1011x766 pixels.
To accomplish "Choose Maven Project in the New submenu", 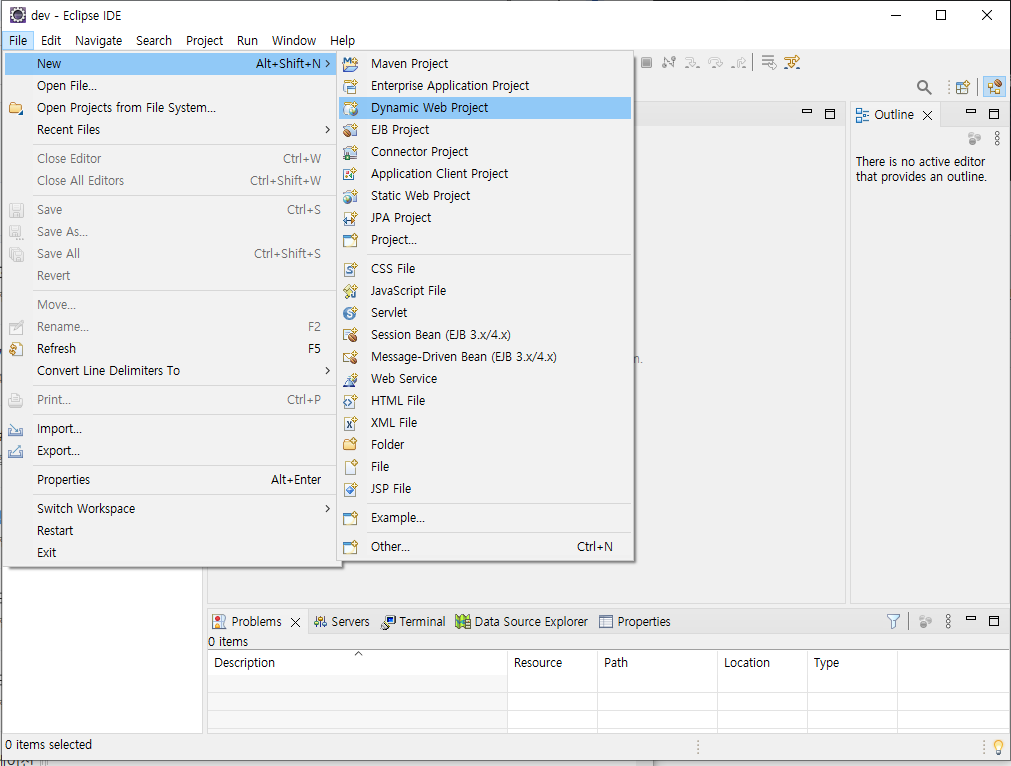I will click(x=485, y=64).
